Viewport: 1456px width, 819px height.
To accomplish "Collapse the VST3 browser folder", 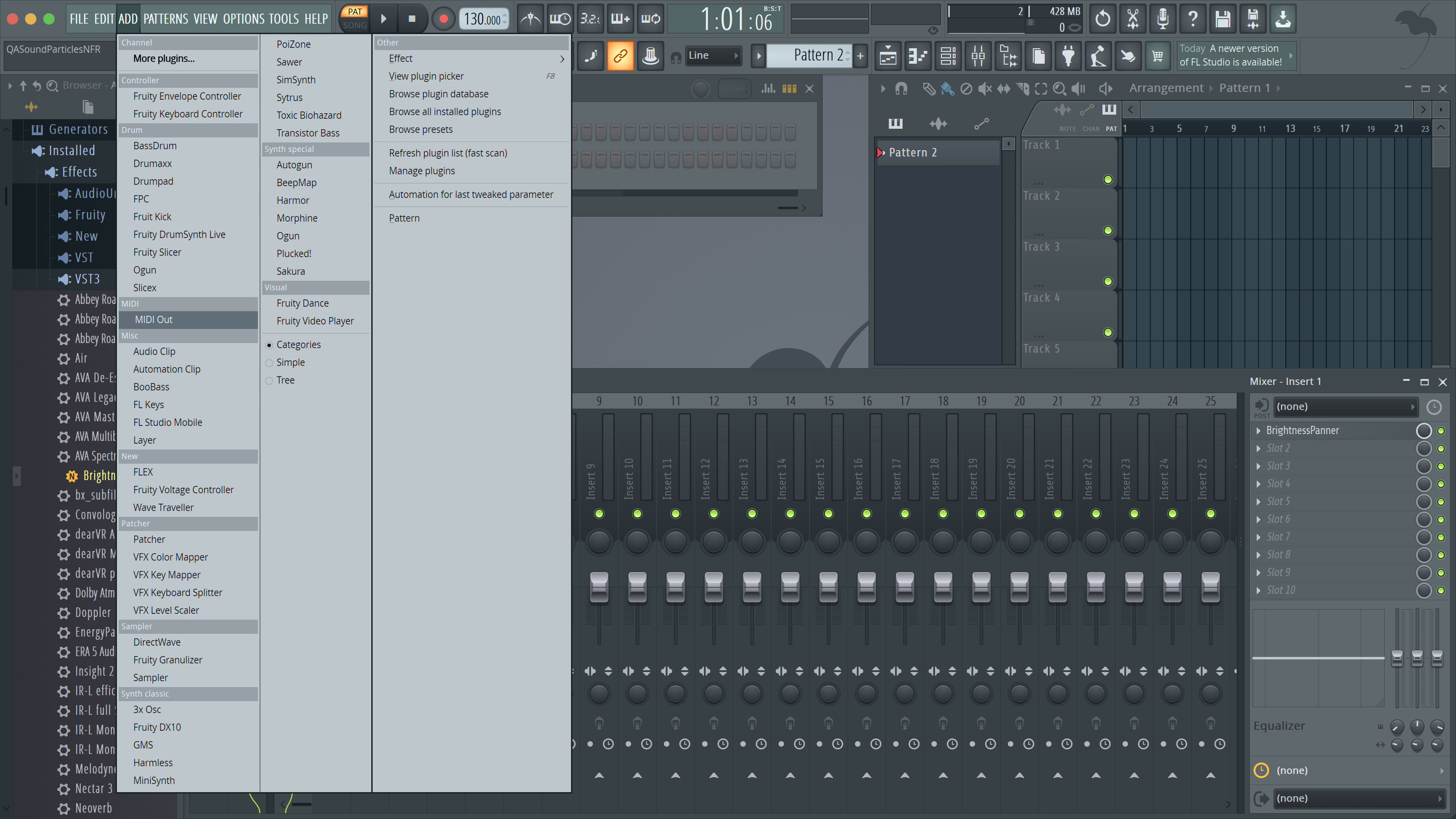I will pos(79,278).
